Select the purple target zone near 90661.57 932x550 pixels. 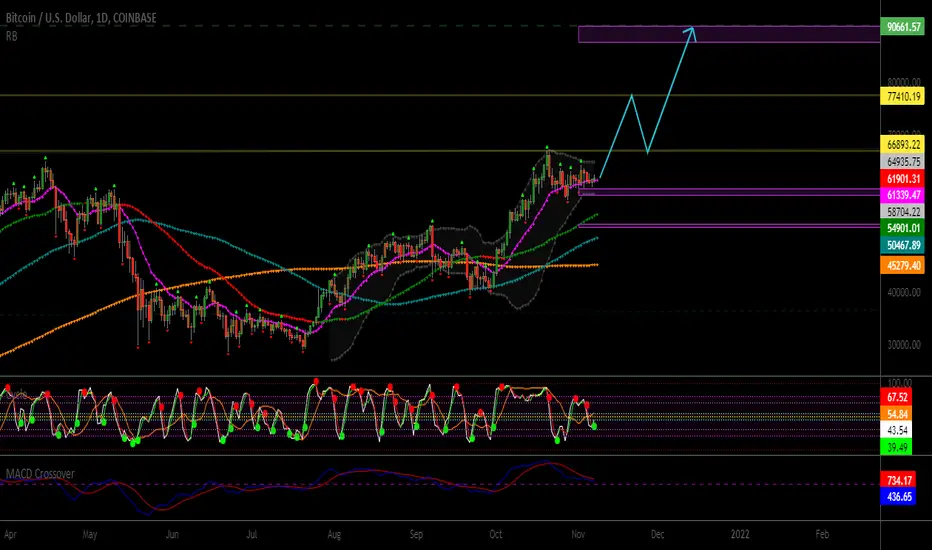click(x=729, y=34)
